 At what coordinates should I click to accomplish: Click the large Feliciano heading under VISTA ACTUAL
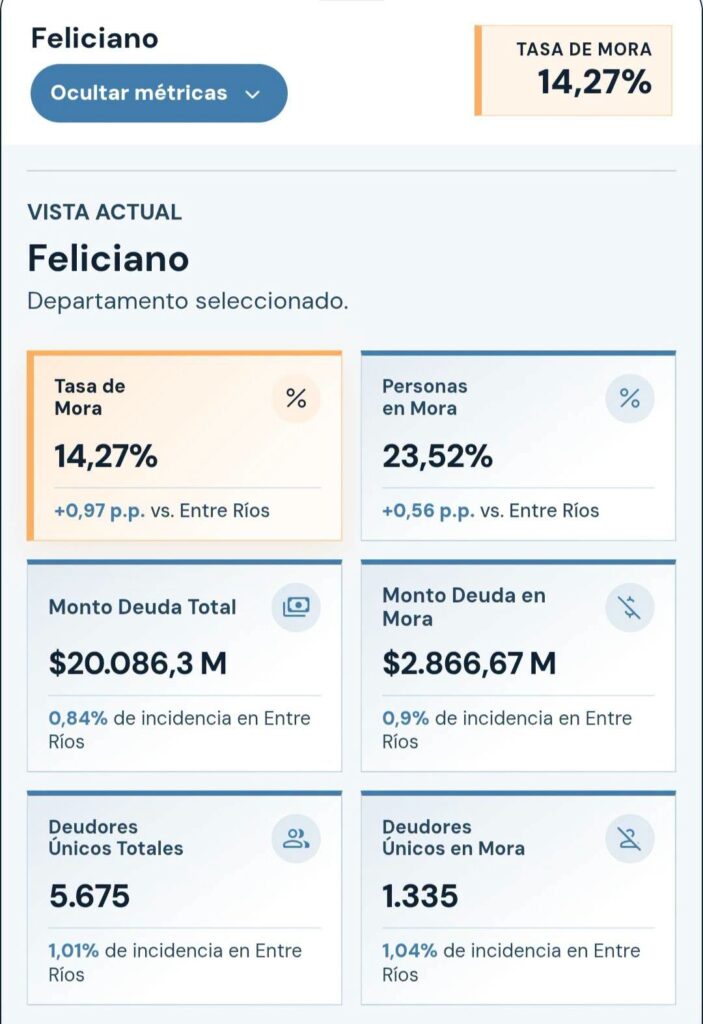108,258
